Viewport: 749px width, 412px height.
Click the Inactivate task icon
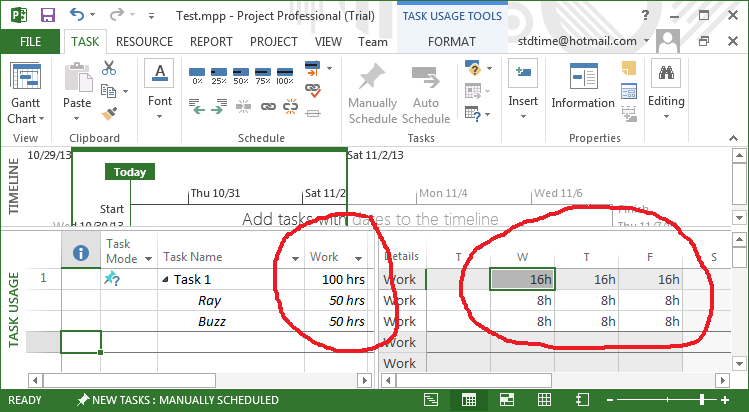313,114
